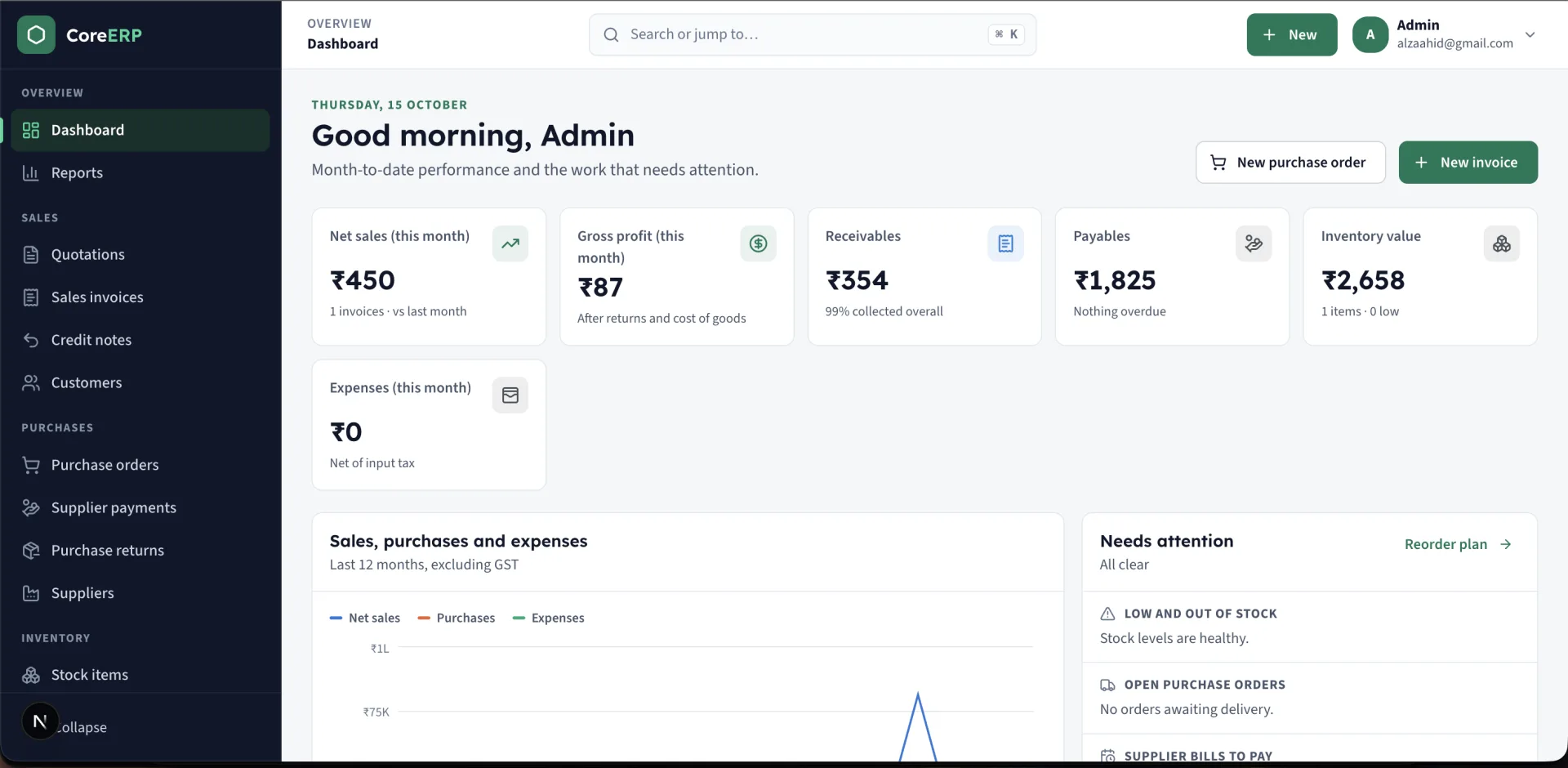The height and width of the screenshot is (768, 1568).
Task: Click the open purchase orders truck icon
Action: point(1107,685)
